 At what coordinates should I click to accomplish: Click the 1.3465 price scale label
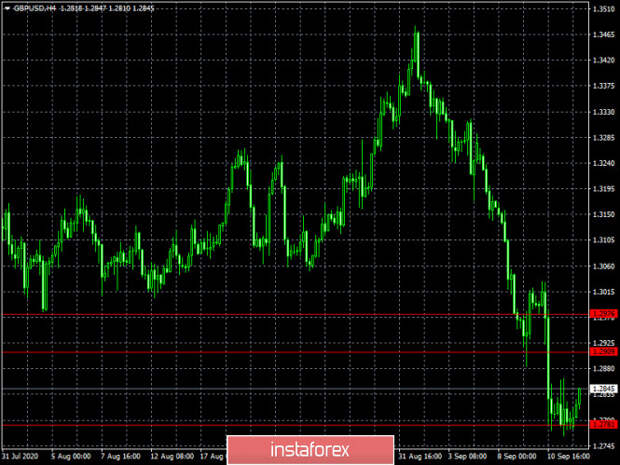[604, 35]
